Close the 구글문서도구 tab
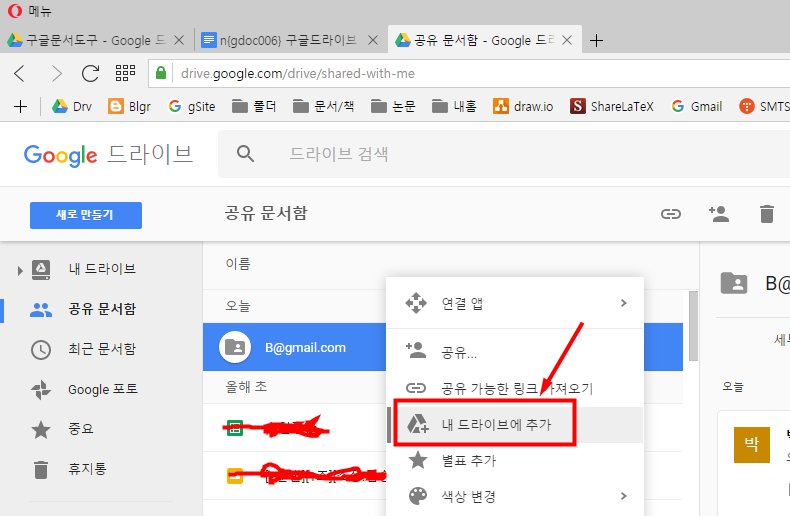This screenshot has height=516, width=790. (x=179, y=40)
